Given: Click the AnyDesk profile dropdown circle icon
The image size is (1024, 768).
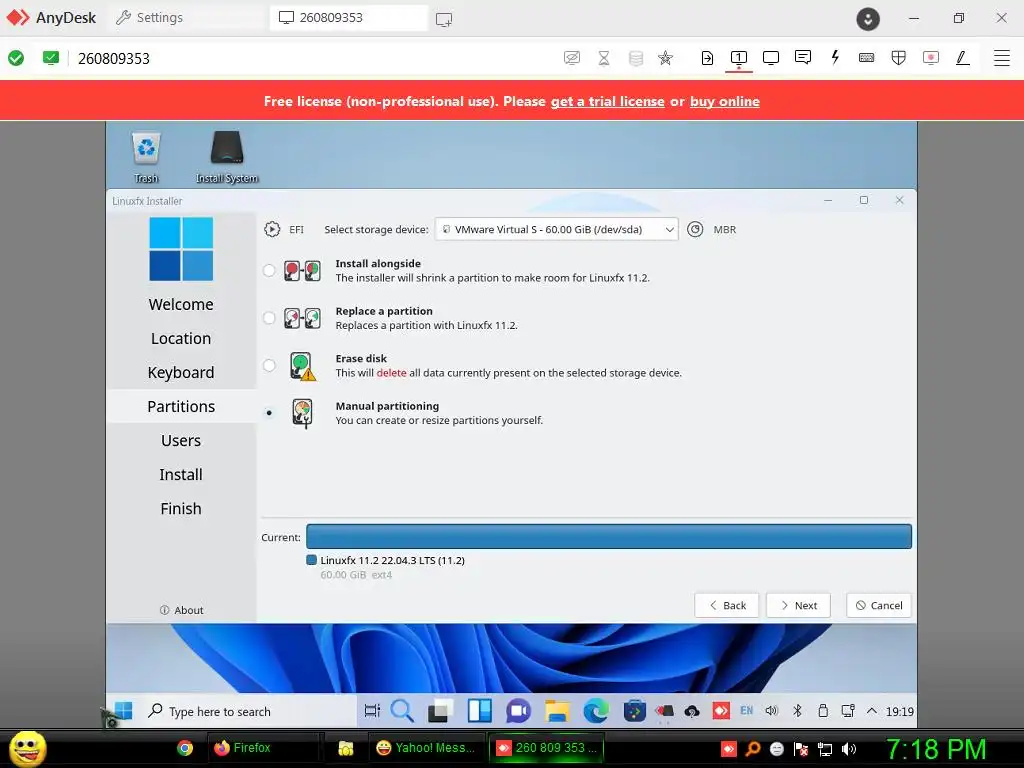Looking at the screenshot, I should 868,19.
